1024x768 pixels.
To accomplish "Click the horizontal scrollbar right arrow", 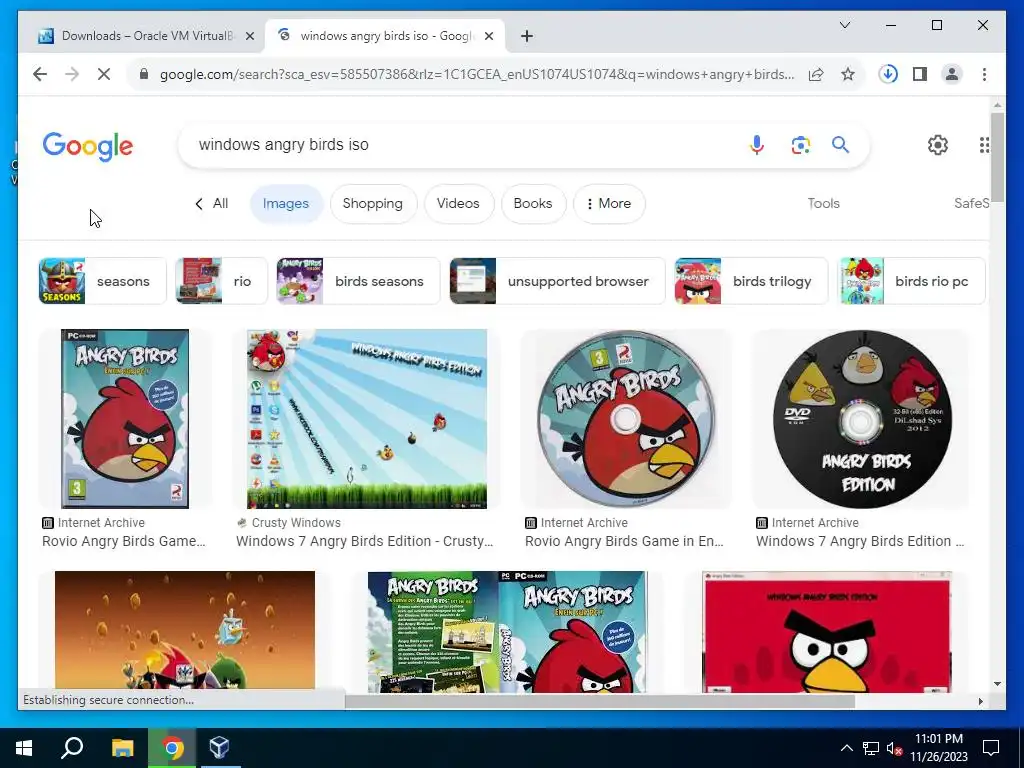I will 980,701.
